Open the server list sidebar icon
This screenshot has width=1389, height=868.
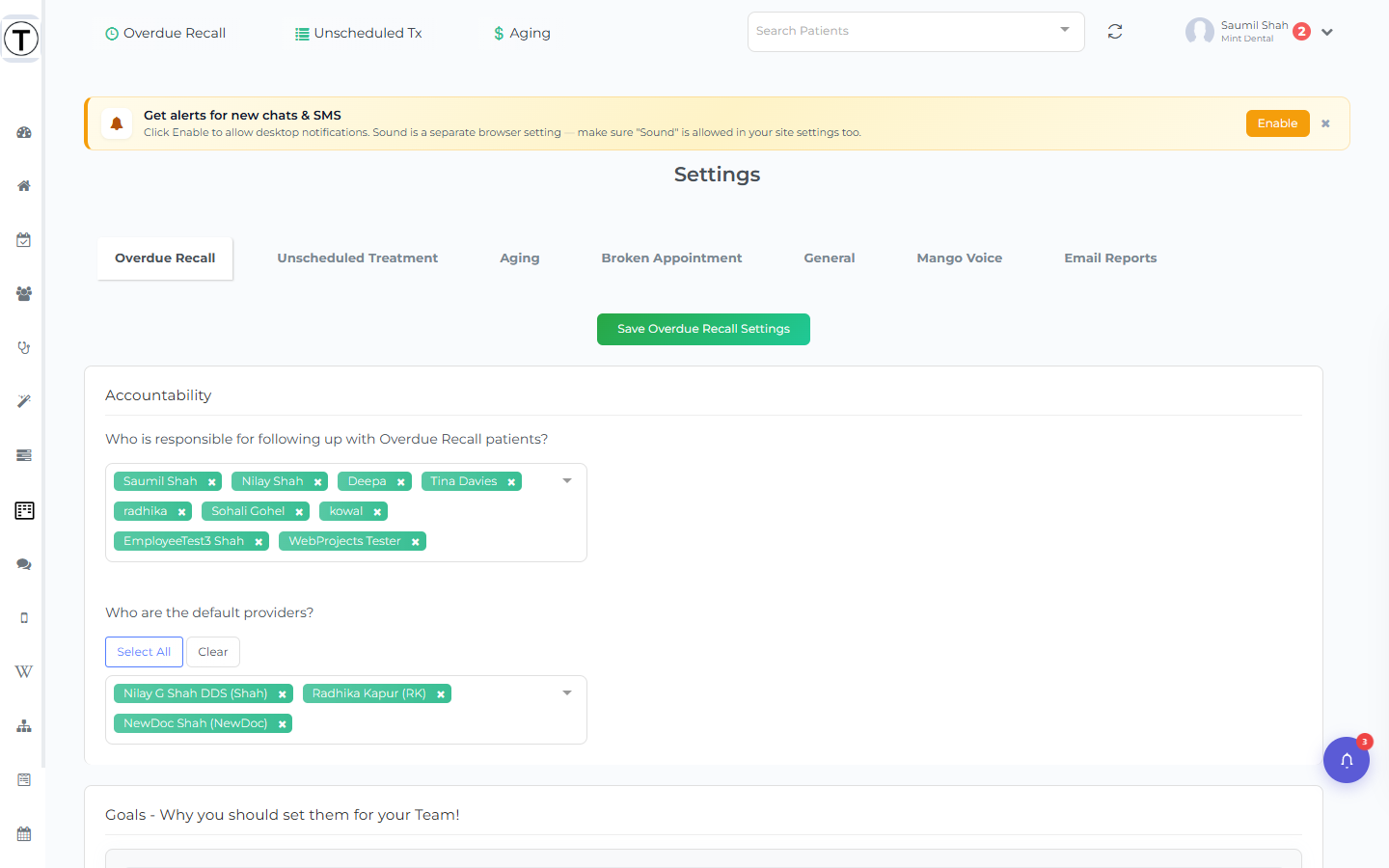click(24, 455)
